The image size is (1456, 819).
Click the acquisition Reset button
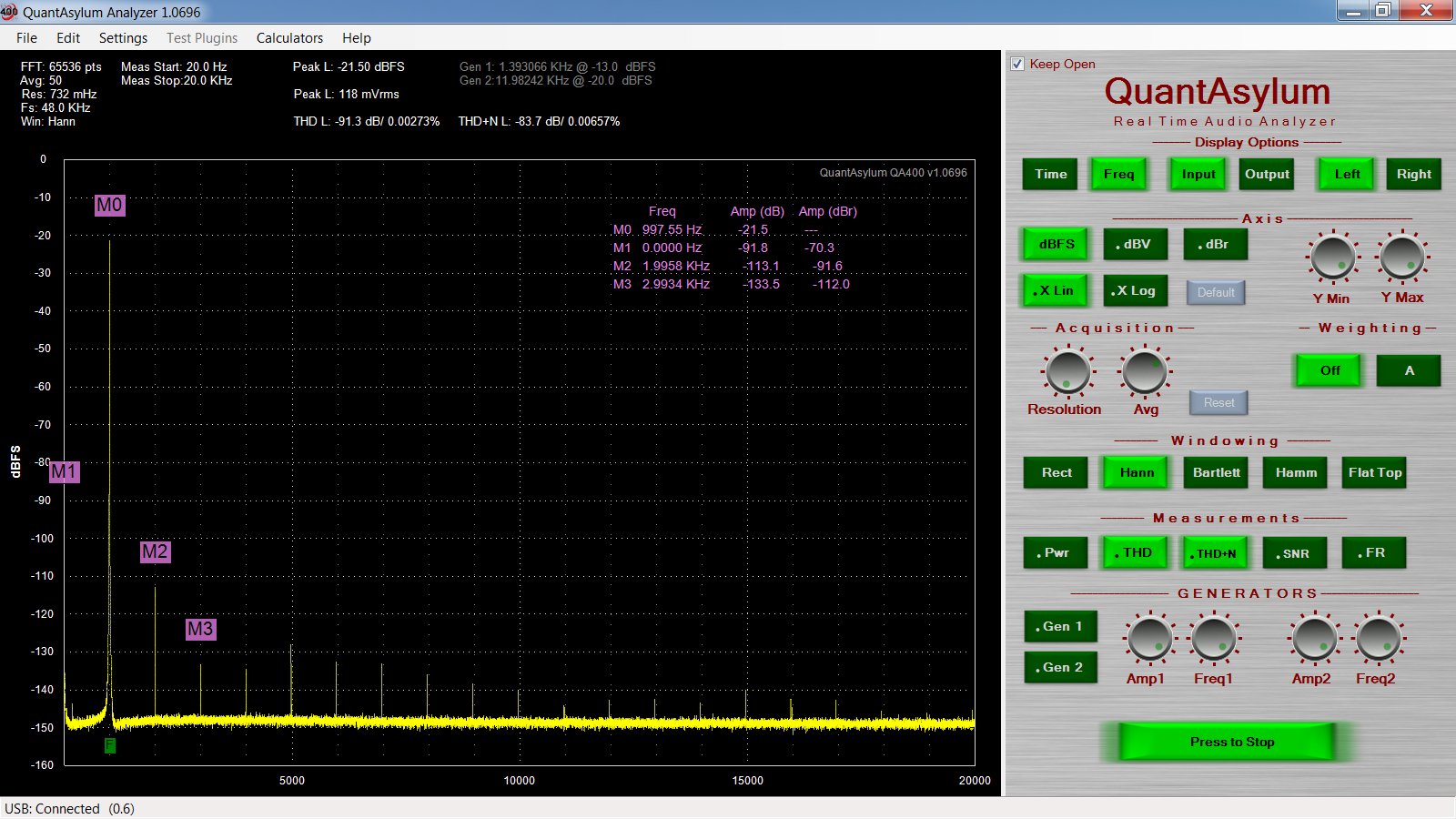[1218, 402]
